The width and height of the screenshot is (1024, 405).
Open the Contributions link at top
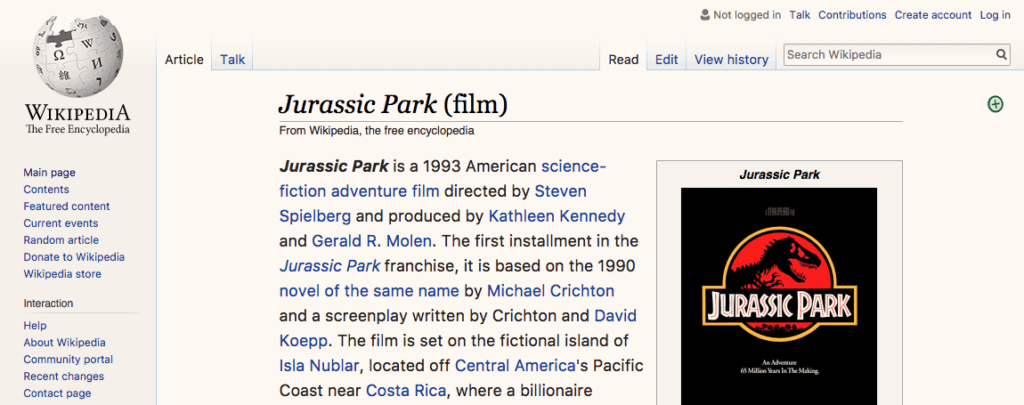click(852, 15)
